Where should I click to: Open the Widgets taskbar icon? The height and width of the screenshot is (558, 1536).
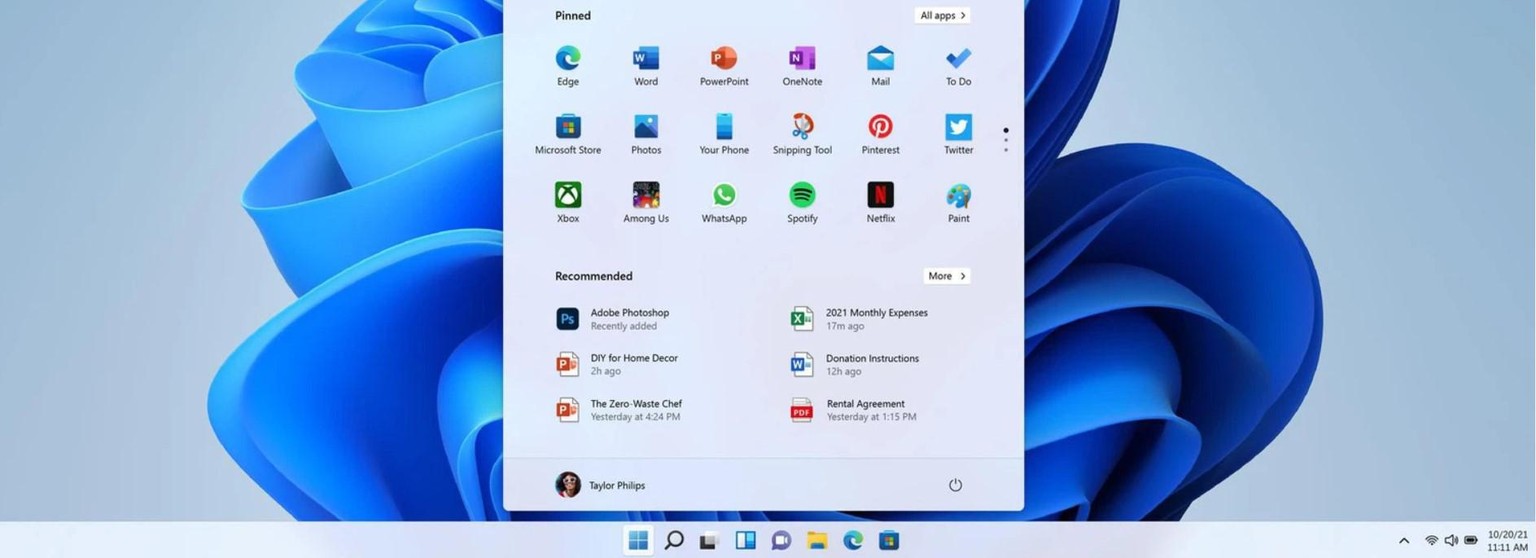pos(745,541)
